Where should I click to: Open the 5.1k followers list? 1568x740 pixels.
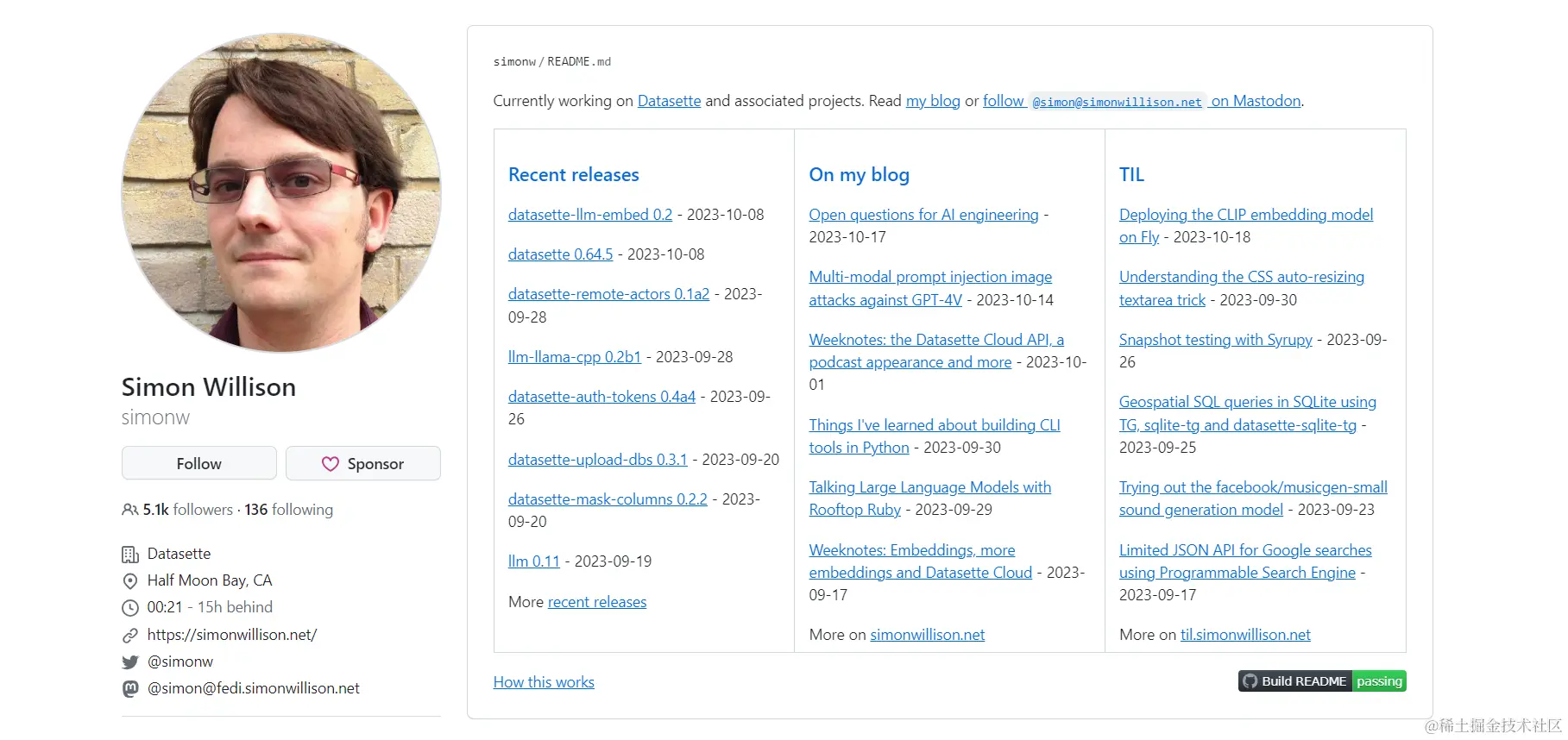coord(188,510)
